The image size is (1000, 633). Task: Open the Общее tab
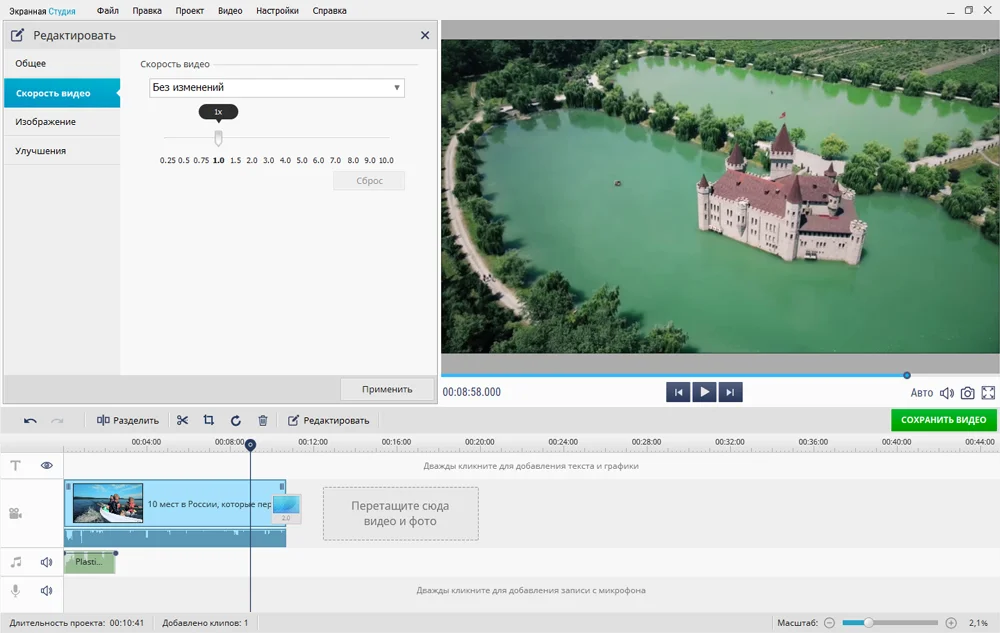tap(62, 63)
